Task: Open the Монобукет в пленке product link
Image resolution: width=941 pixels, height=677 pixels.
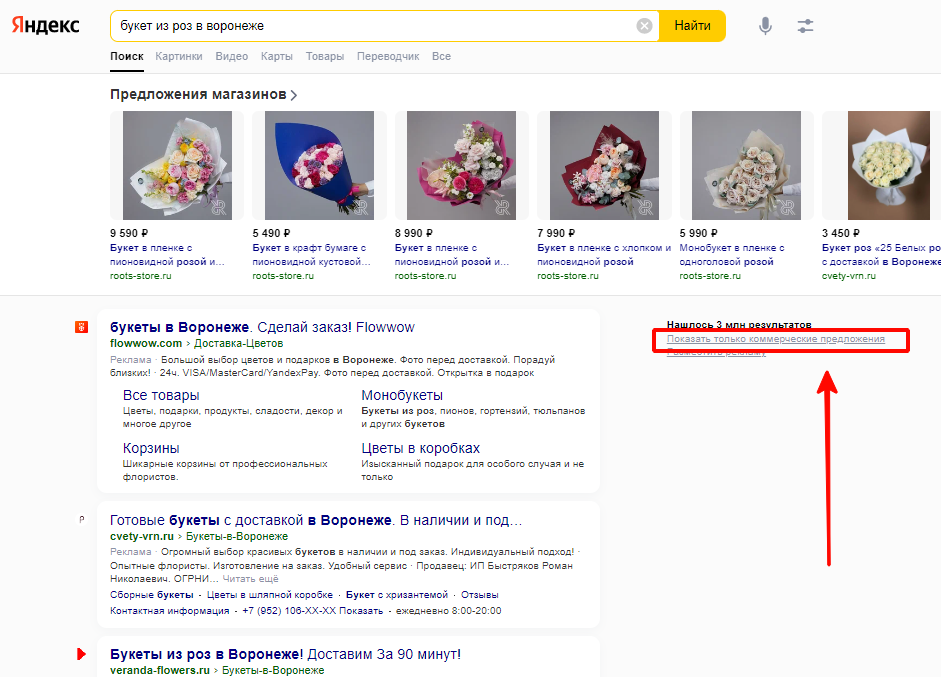Action: (x=732, y=254)
